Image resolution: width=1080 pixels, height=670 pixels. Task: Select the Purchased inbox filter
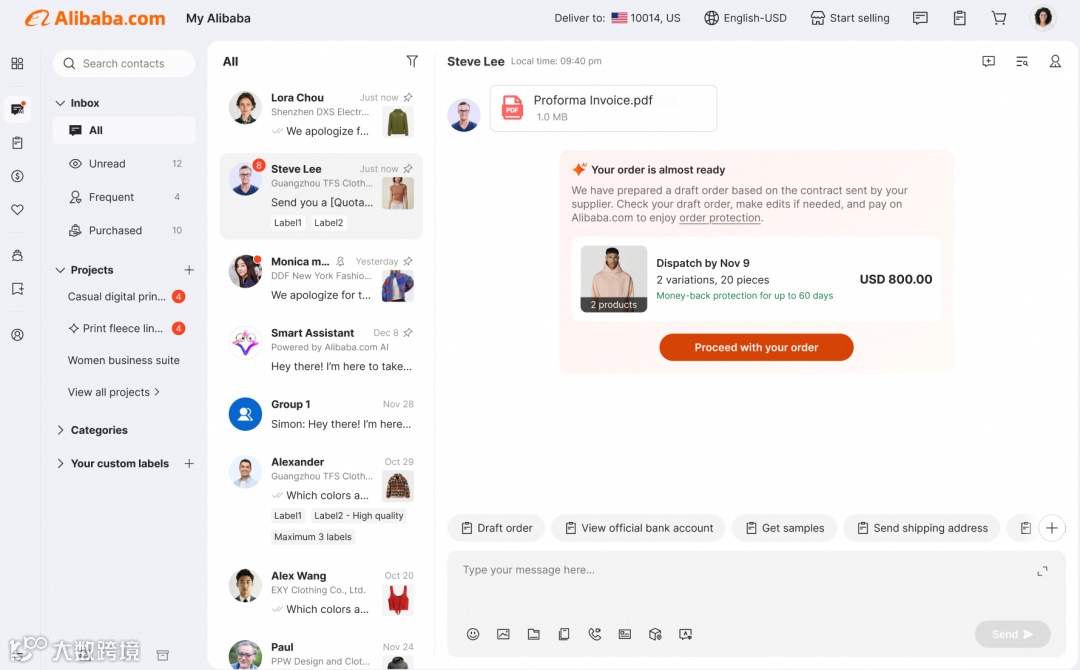(124, 230)
